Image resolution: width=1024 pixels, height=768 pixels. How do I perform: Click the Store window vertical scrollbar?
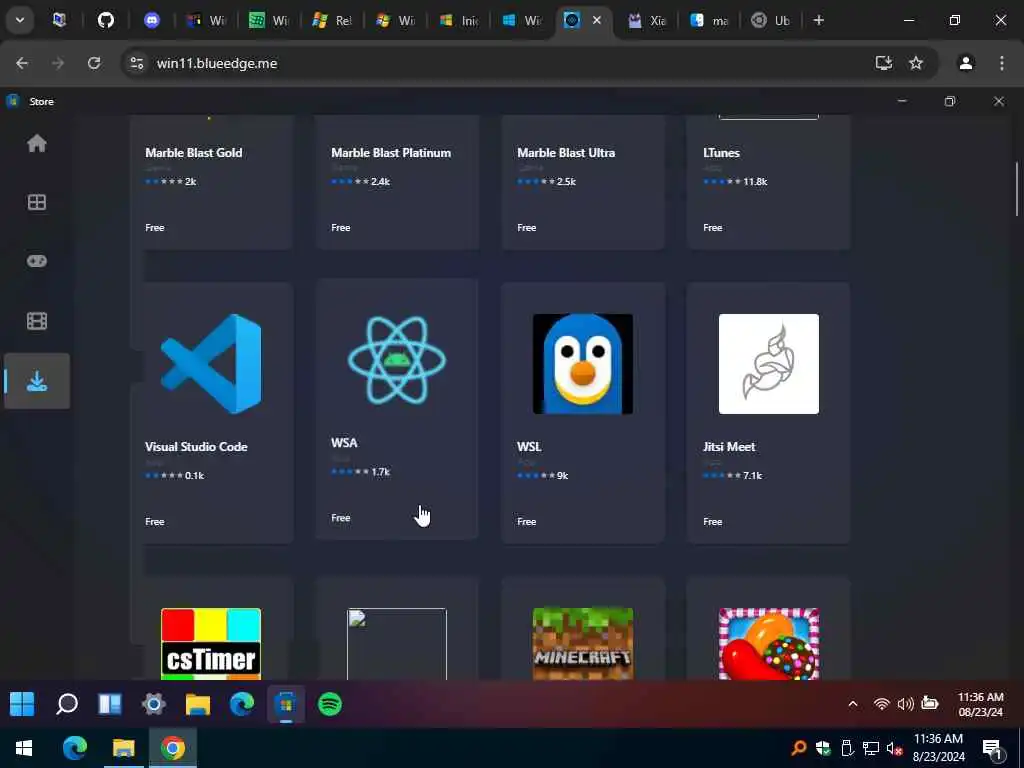tap(1017, 189)
